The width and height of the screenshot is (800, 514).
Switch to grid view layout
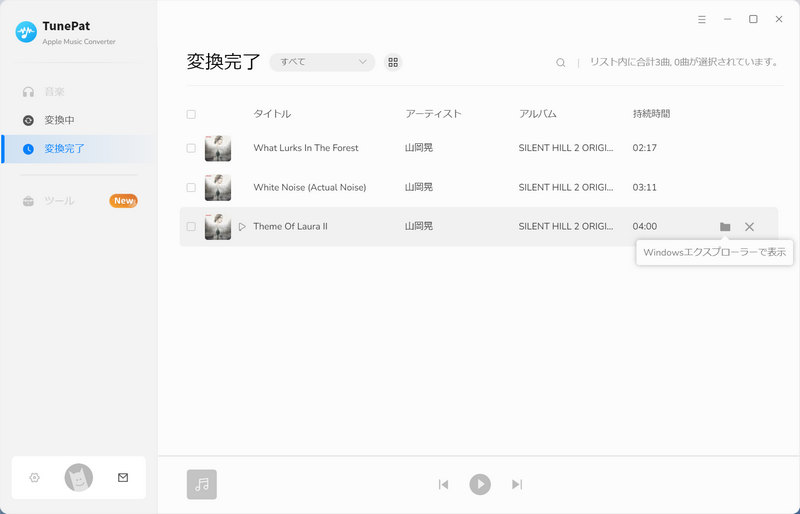coord(393,62)
